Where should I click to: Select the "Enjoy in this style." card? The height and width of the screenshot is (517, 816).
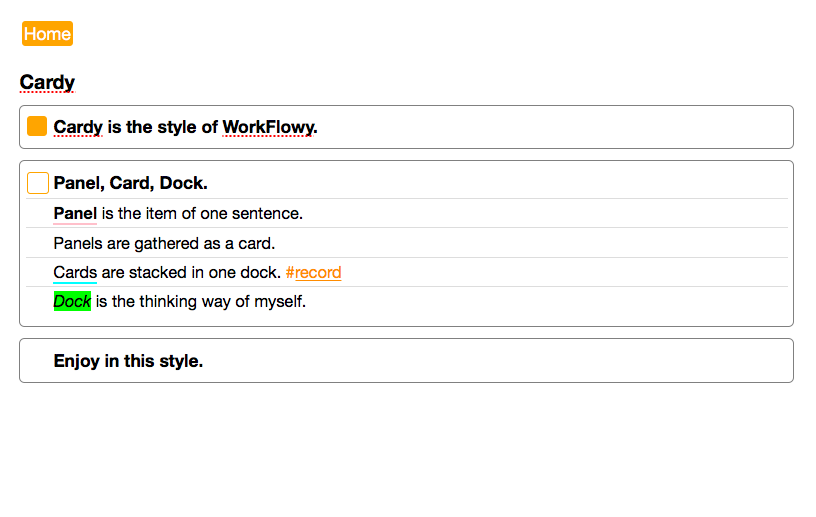(x=128, y=361)
